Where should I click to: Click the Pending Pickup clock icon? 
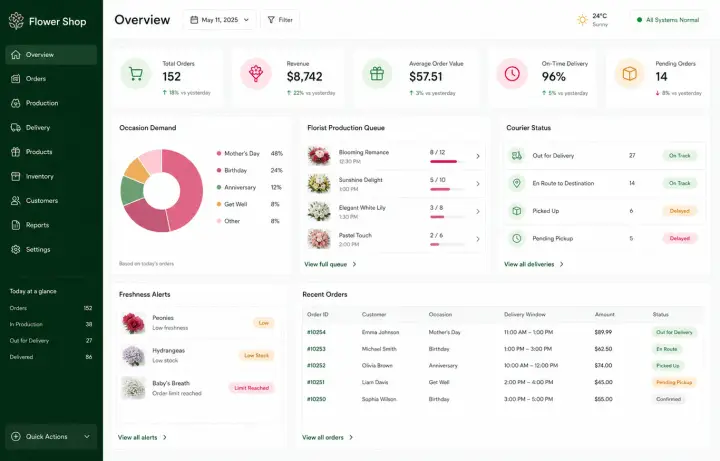517,238
